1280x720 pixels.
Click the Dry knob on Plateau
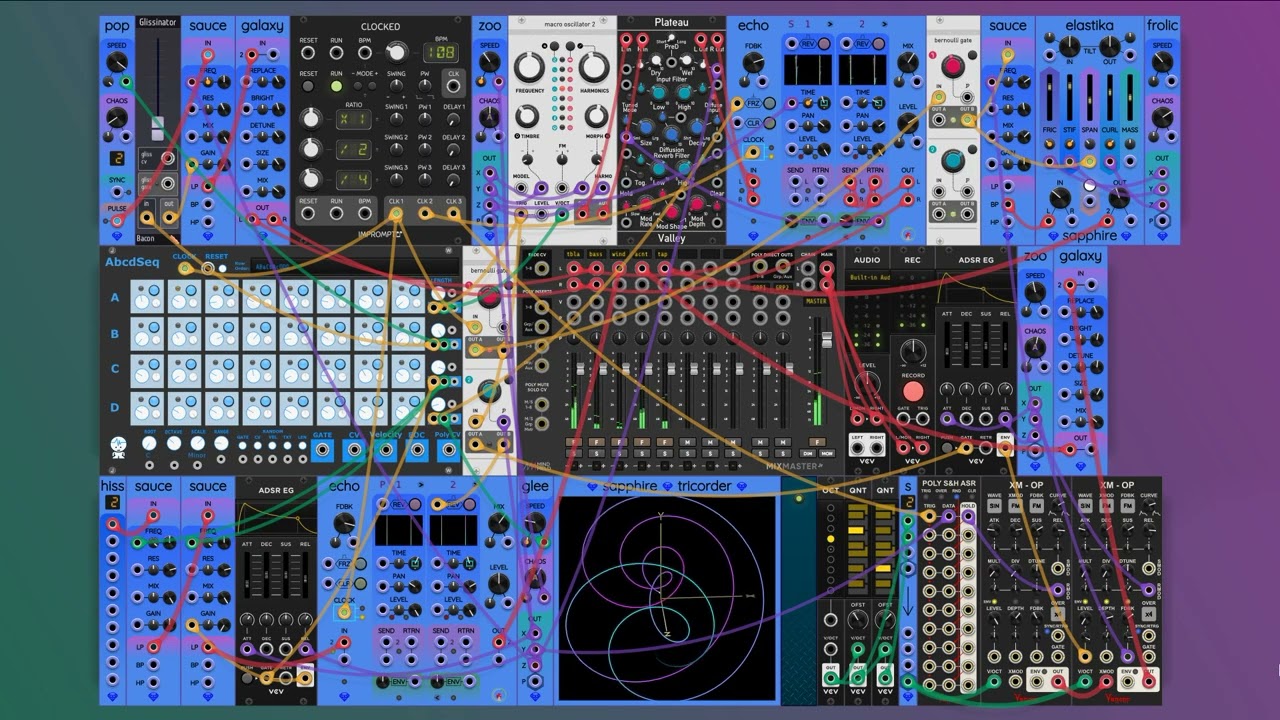coord(657,59)
